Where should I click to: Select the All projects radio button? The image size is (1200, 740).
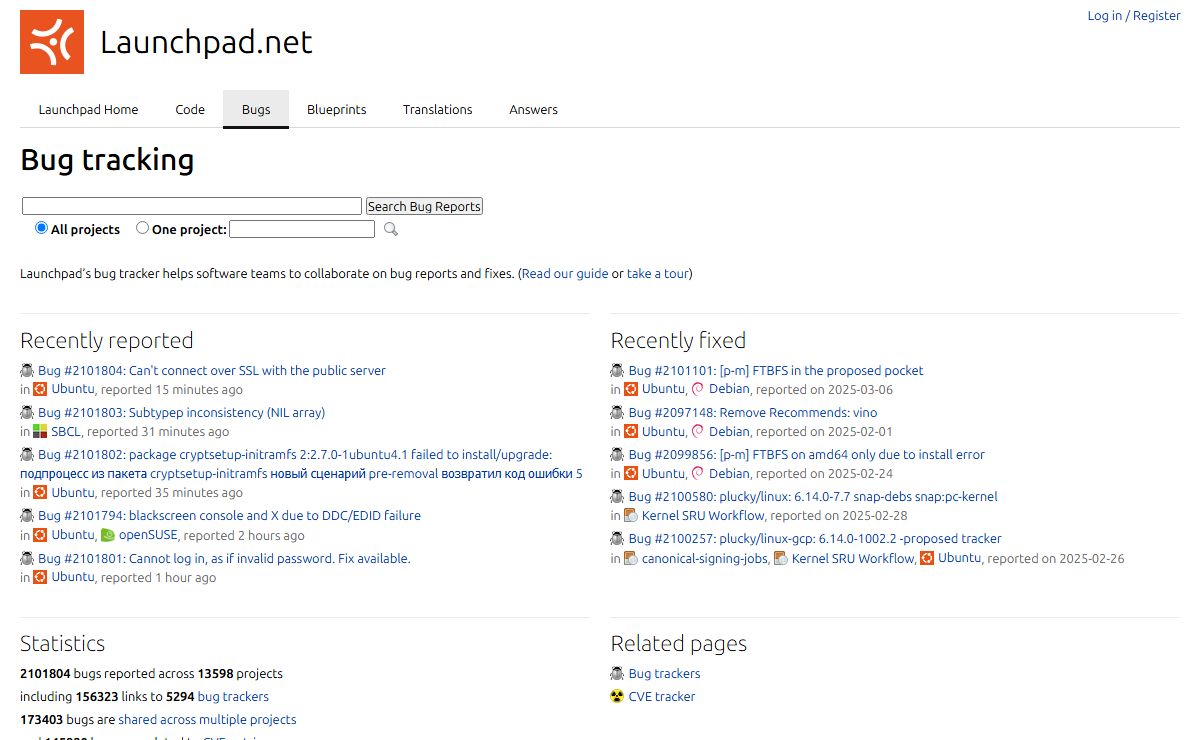41,228
